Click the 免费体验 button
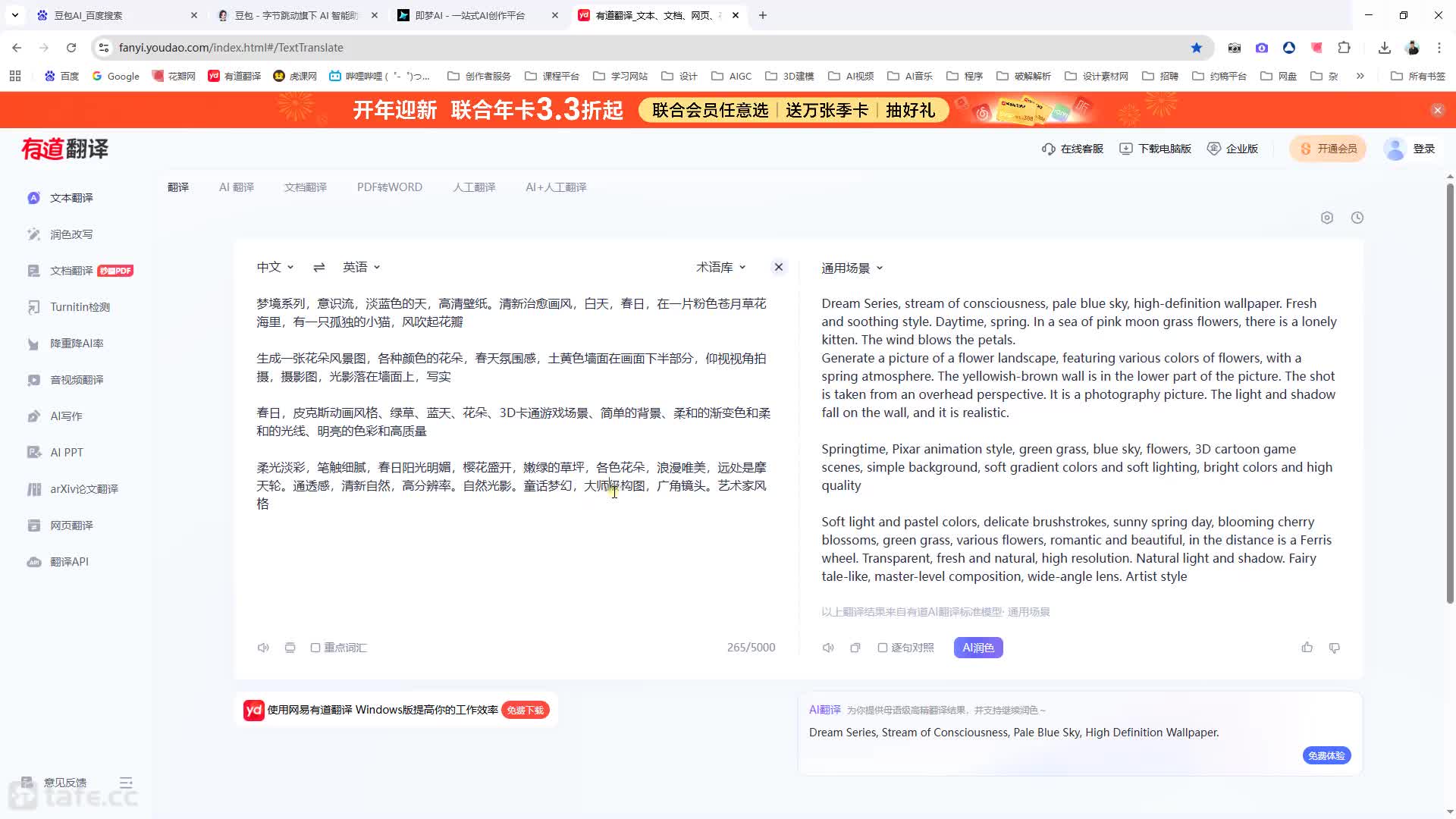The height and width of the screenshot is (819, 1456). (x=1326, y=756)
